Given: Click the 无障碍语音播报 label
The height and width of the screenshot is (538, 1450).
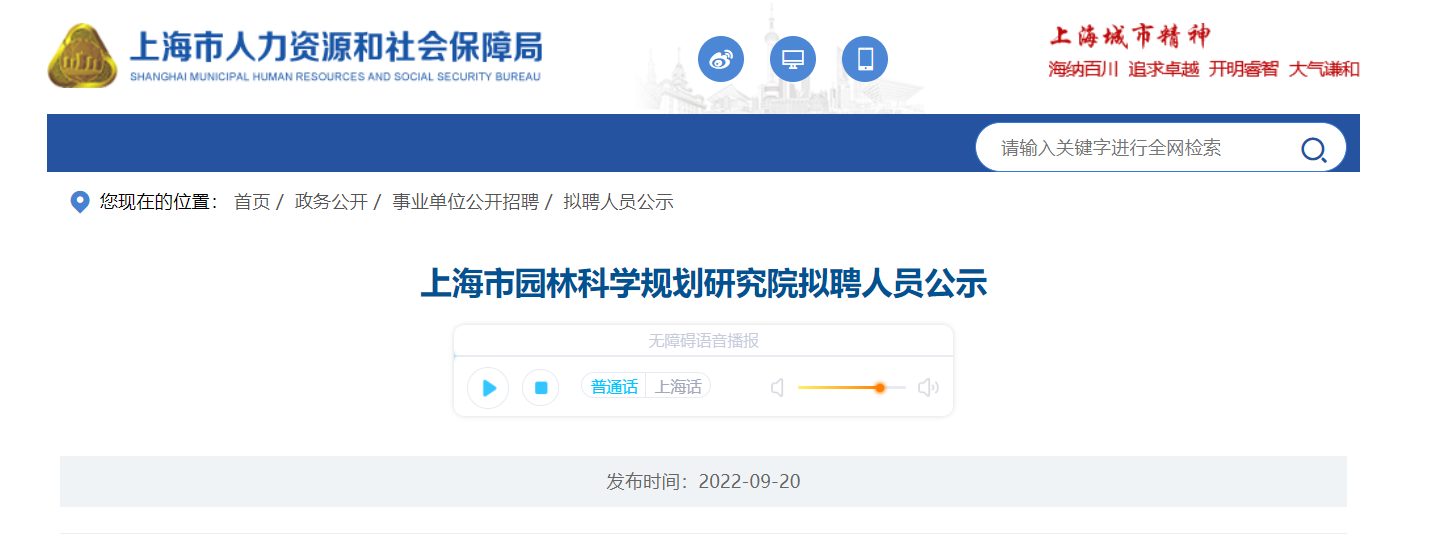Looking at the screenshot, I should [703, 341].
